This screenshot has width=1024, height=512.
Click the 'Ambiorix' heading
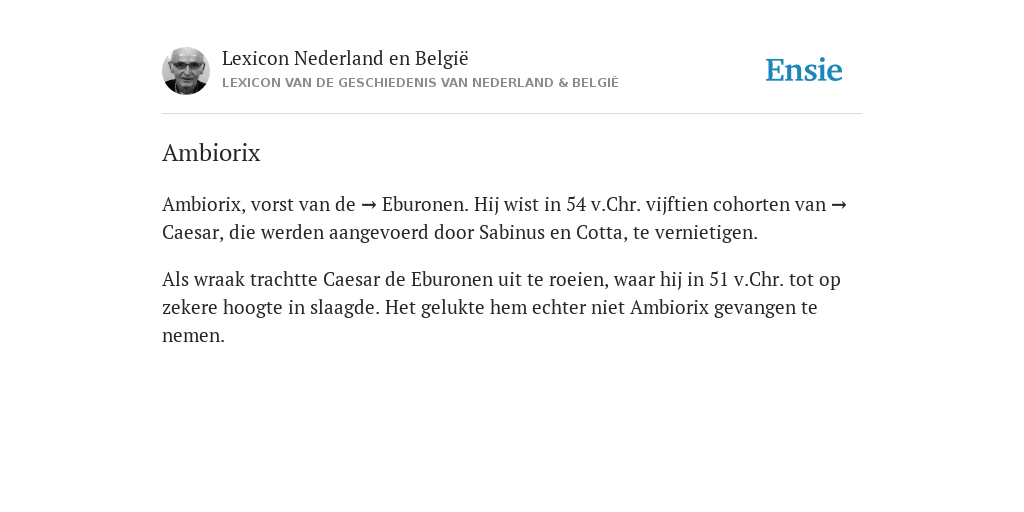pyautogui.click(x=211, y=153)
